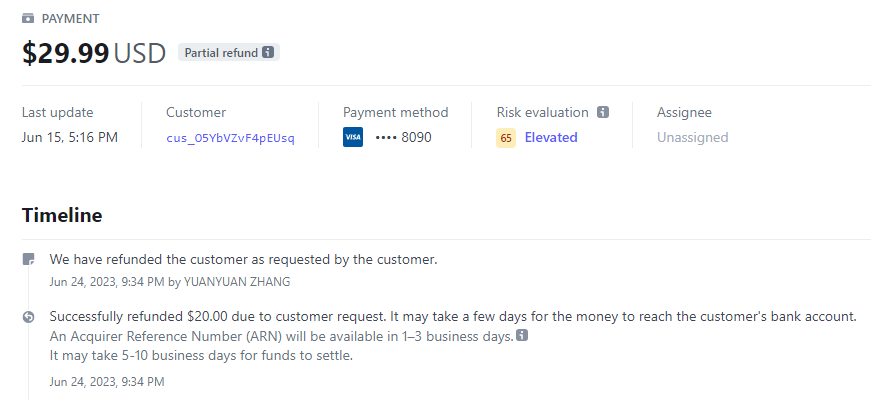The width and height of the screenshot is (871, 400).
Task: Click the risk score 65 badge
Action: (506, 137)
